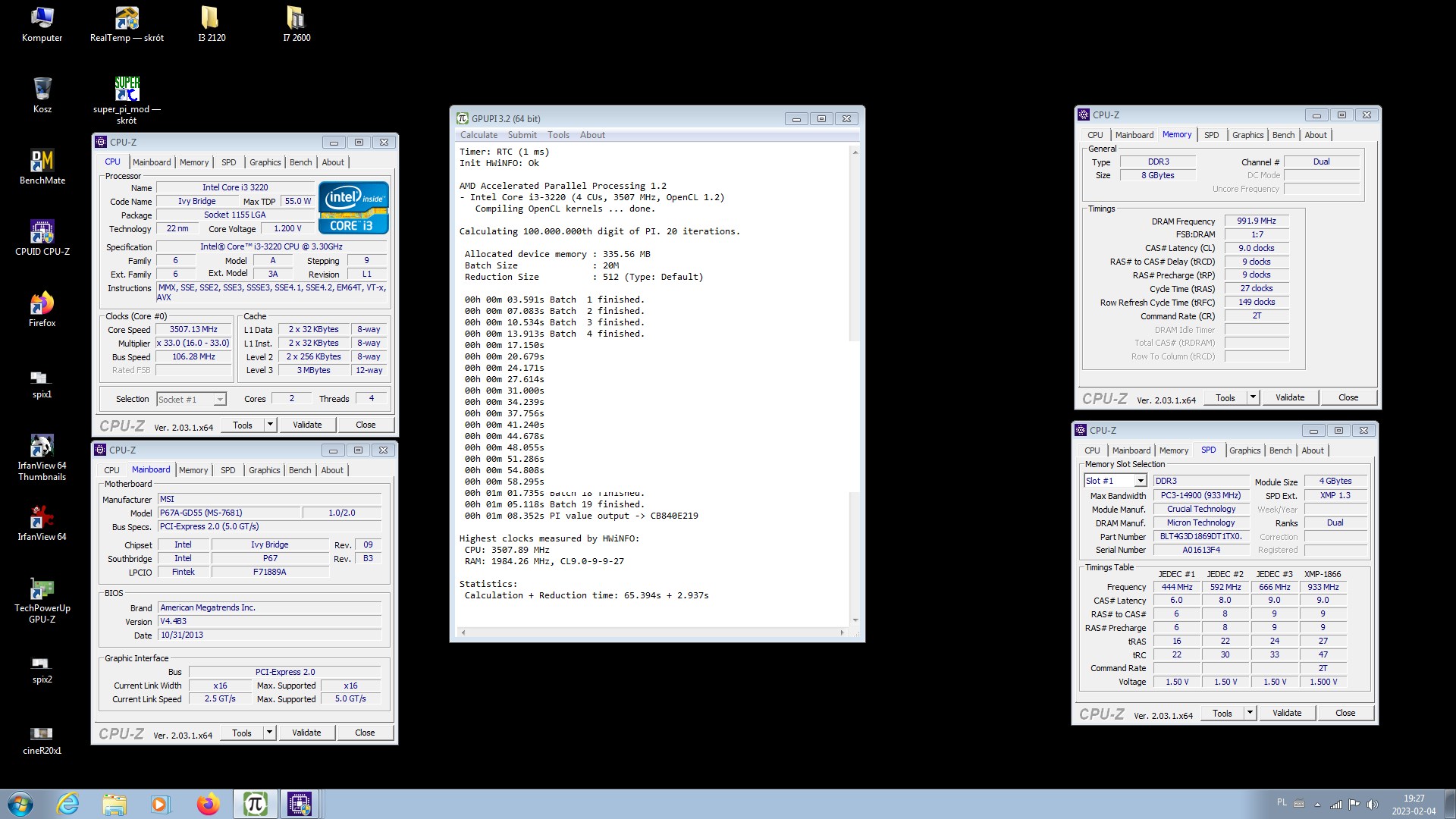Select Memory tab in SPD window
The width and height of the screenshot is (1456, 819).
point(1174,450)
